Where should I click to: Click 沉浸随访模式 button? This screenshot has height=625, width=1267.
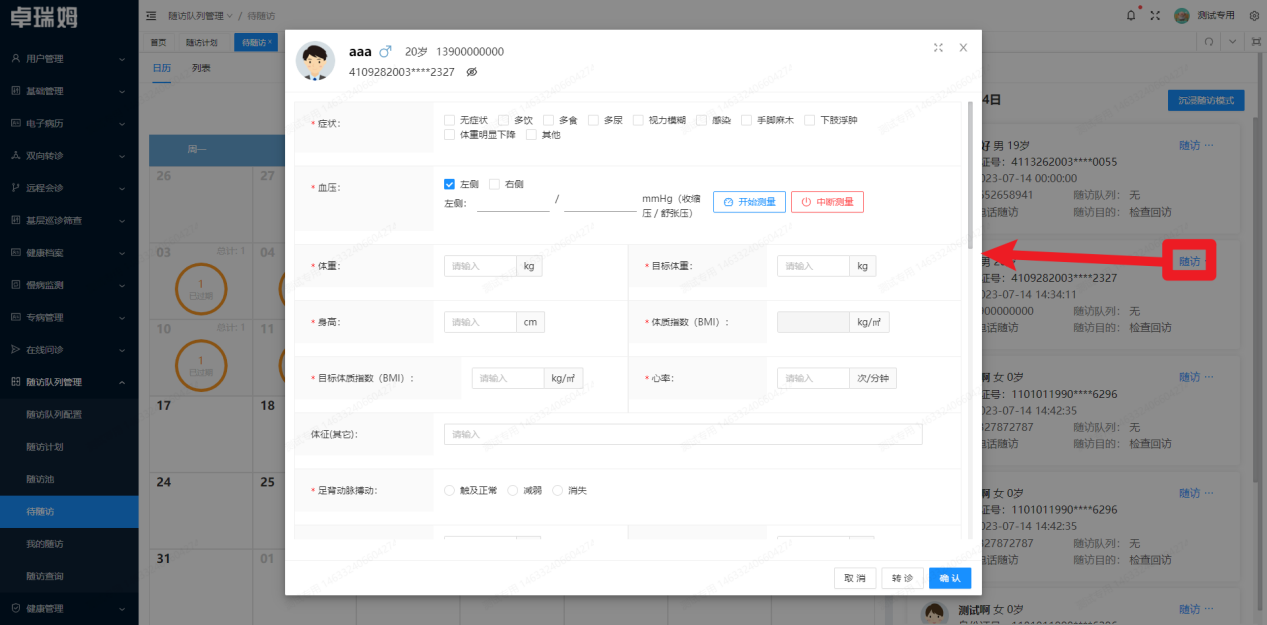(x=1206, y=100)
